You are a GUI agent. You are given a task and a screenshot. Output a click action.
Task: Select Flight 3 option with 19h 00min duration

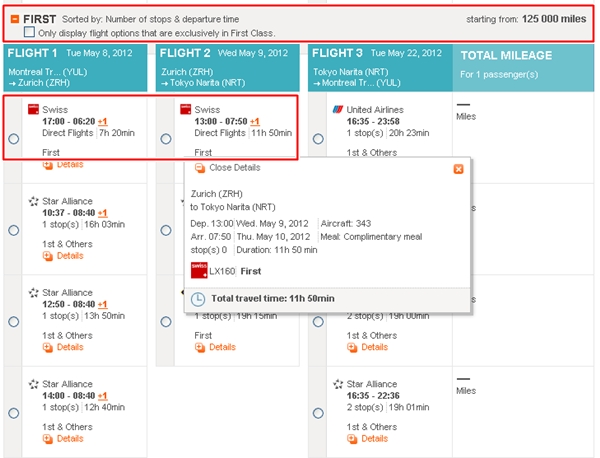click(x=318, y=322)
